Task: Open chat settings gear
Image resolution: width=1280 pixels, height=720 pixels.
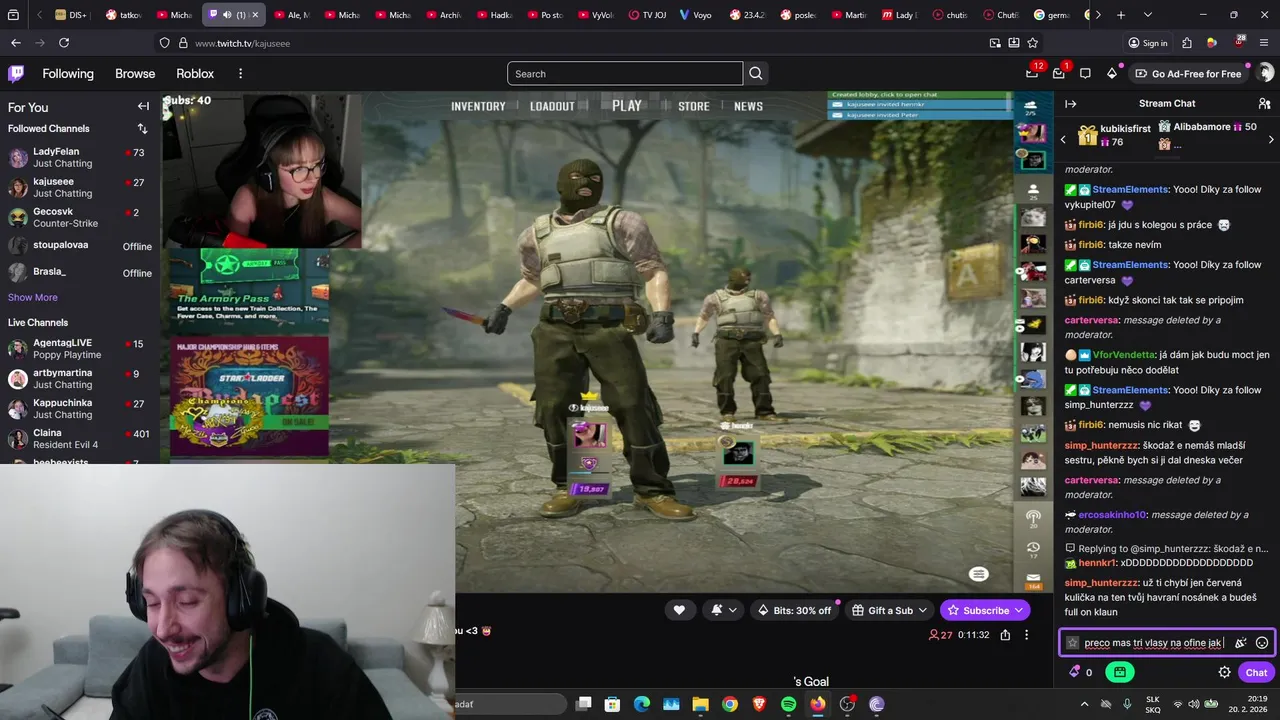Action: (x=1224, y=672)
